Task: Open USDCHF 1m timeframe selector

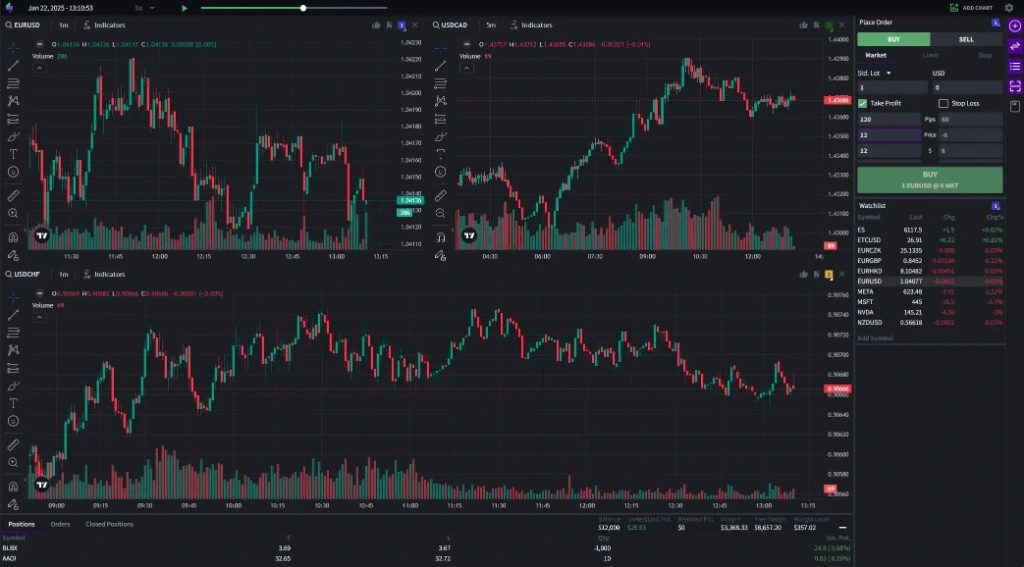Action: coord(63,274)
